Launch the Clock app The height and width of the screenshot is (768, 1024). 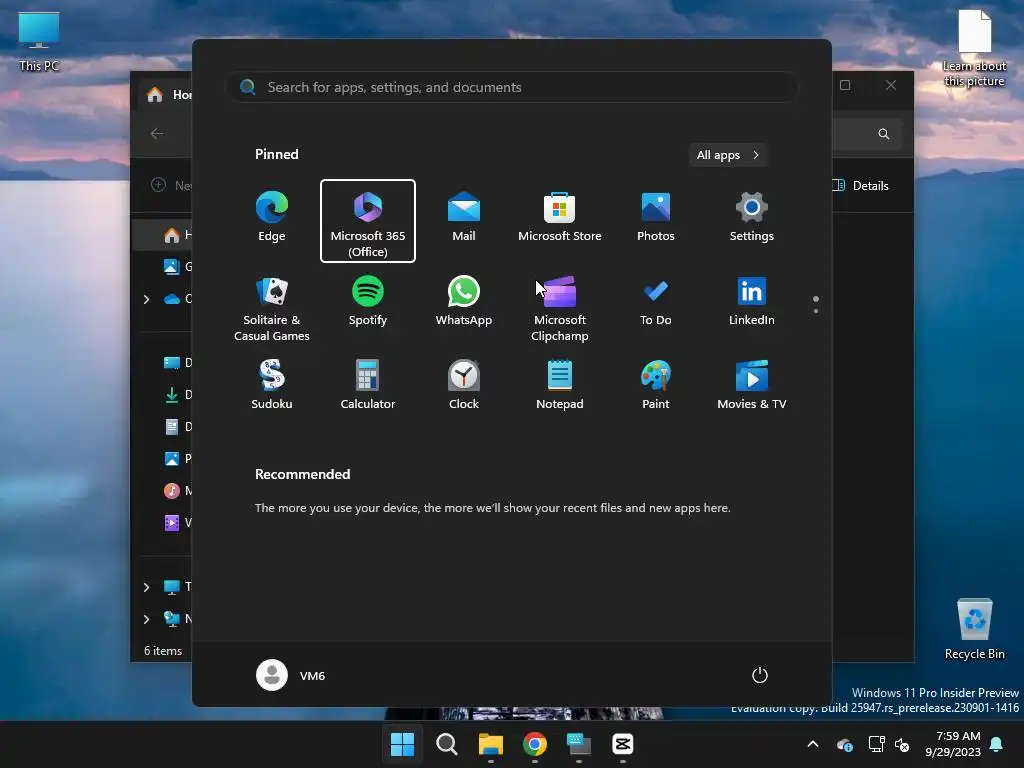coord(464,387)
